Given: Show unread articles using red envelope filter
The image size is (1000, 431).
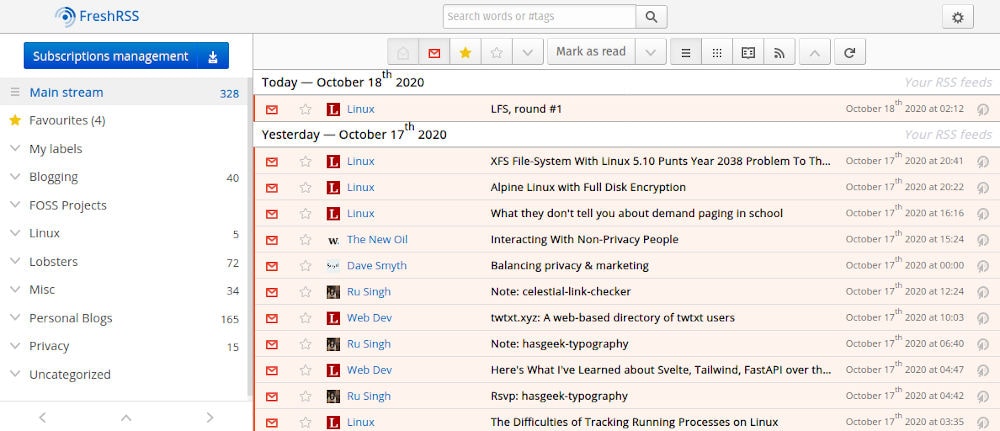Looking at the screenshot, I should (x=433, y=52).
